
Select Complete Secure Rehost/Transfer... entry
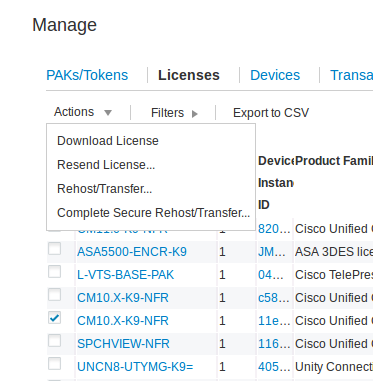153,213
